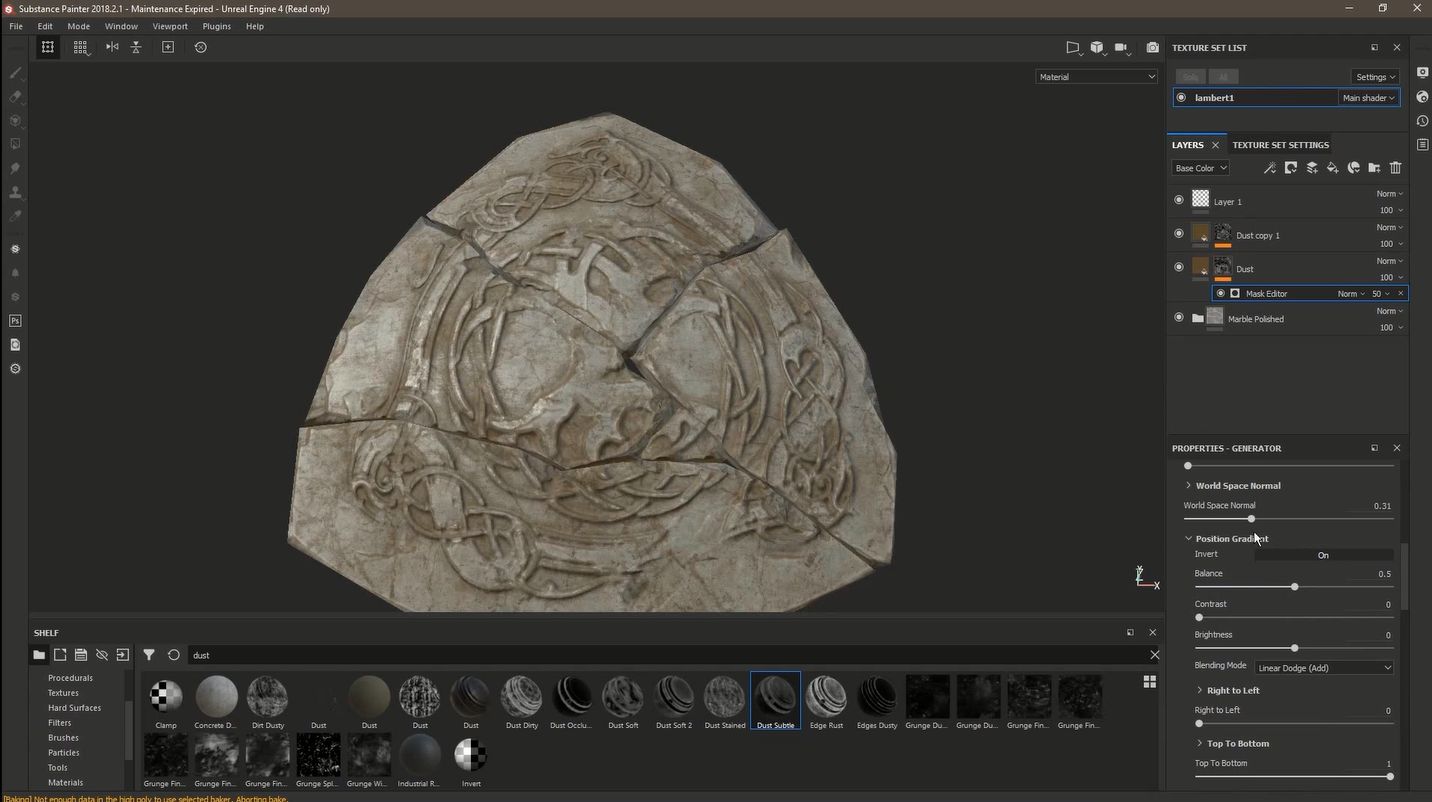Open the Material viewport mode dropdown
This screenshot has width=1432, height=802.
(x=1097, y=77)
